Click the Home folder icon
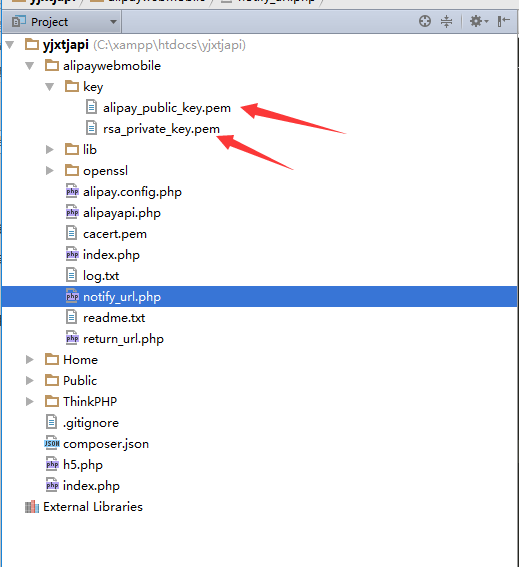Viewport: 519px width, 567px height. tap(52, 359)
